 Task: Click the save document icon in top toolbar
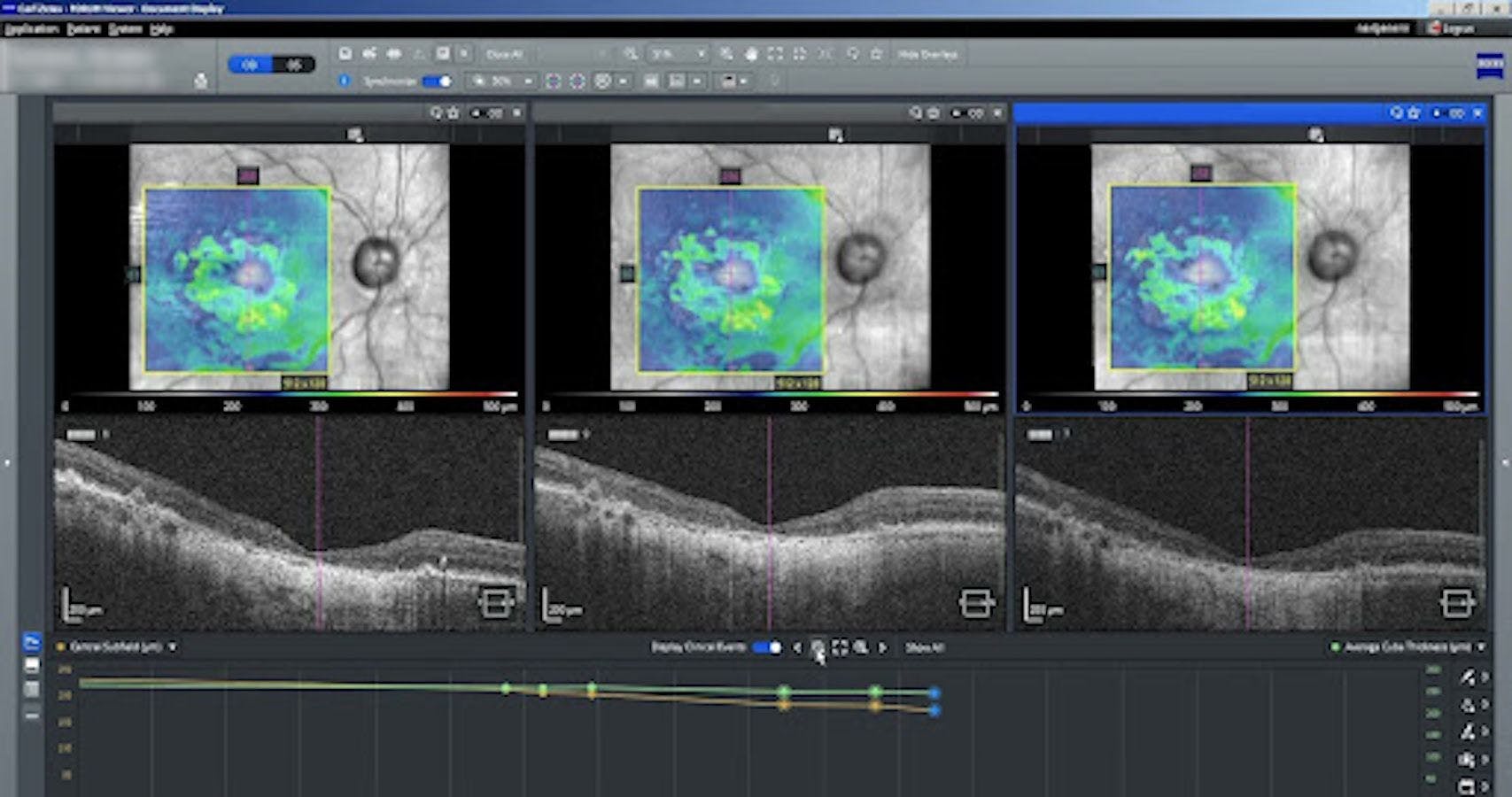pyautogui.click(x=345, y=54)
